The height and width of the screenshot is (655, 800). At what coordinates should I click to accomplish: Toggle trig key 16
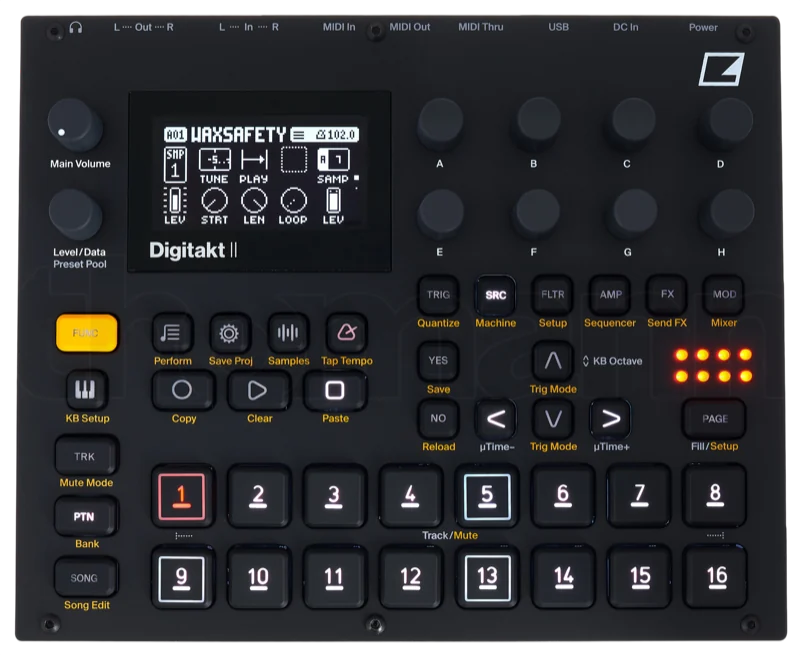(715, 578)
